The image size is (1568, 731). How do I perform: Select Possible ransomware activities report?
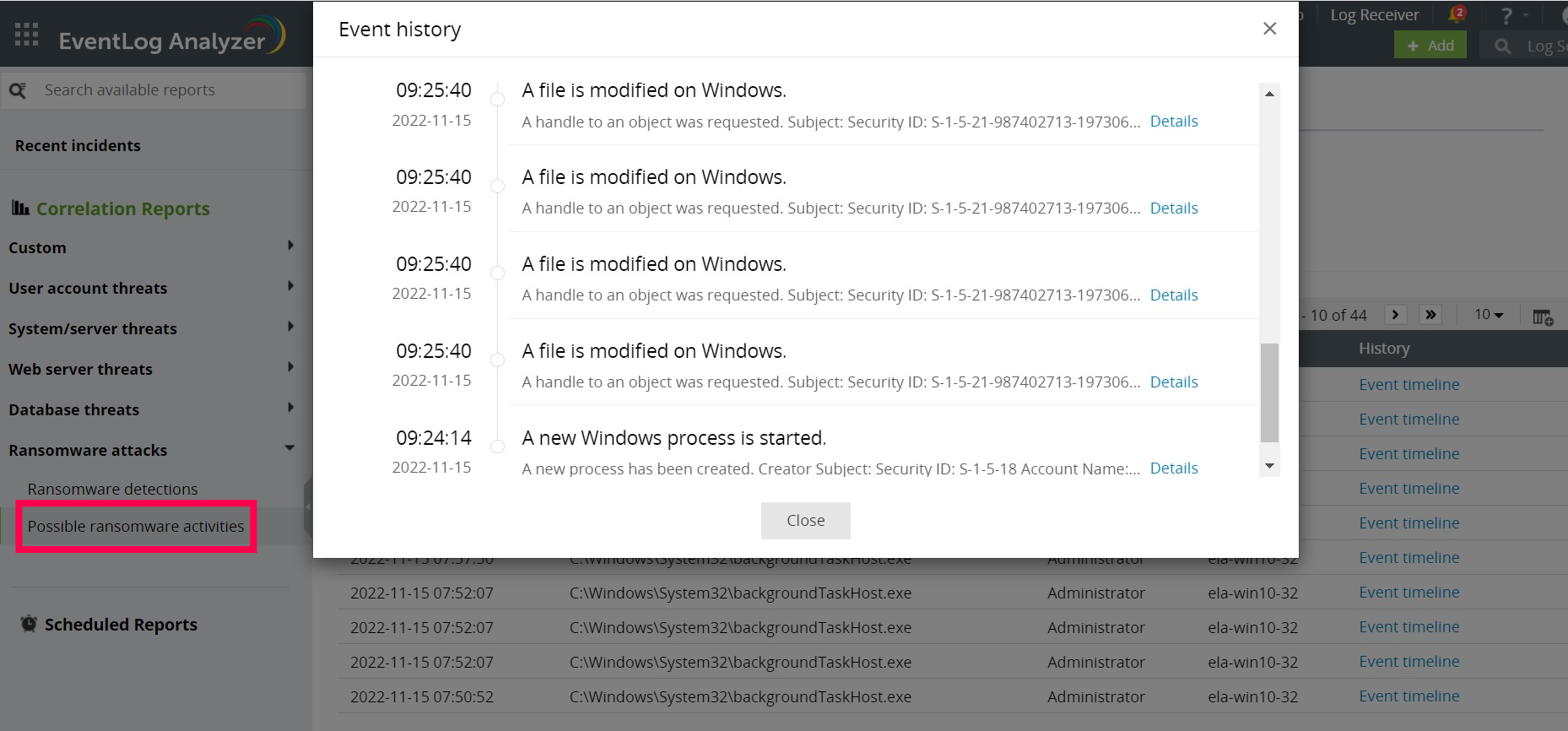pos(136,527)
